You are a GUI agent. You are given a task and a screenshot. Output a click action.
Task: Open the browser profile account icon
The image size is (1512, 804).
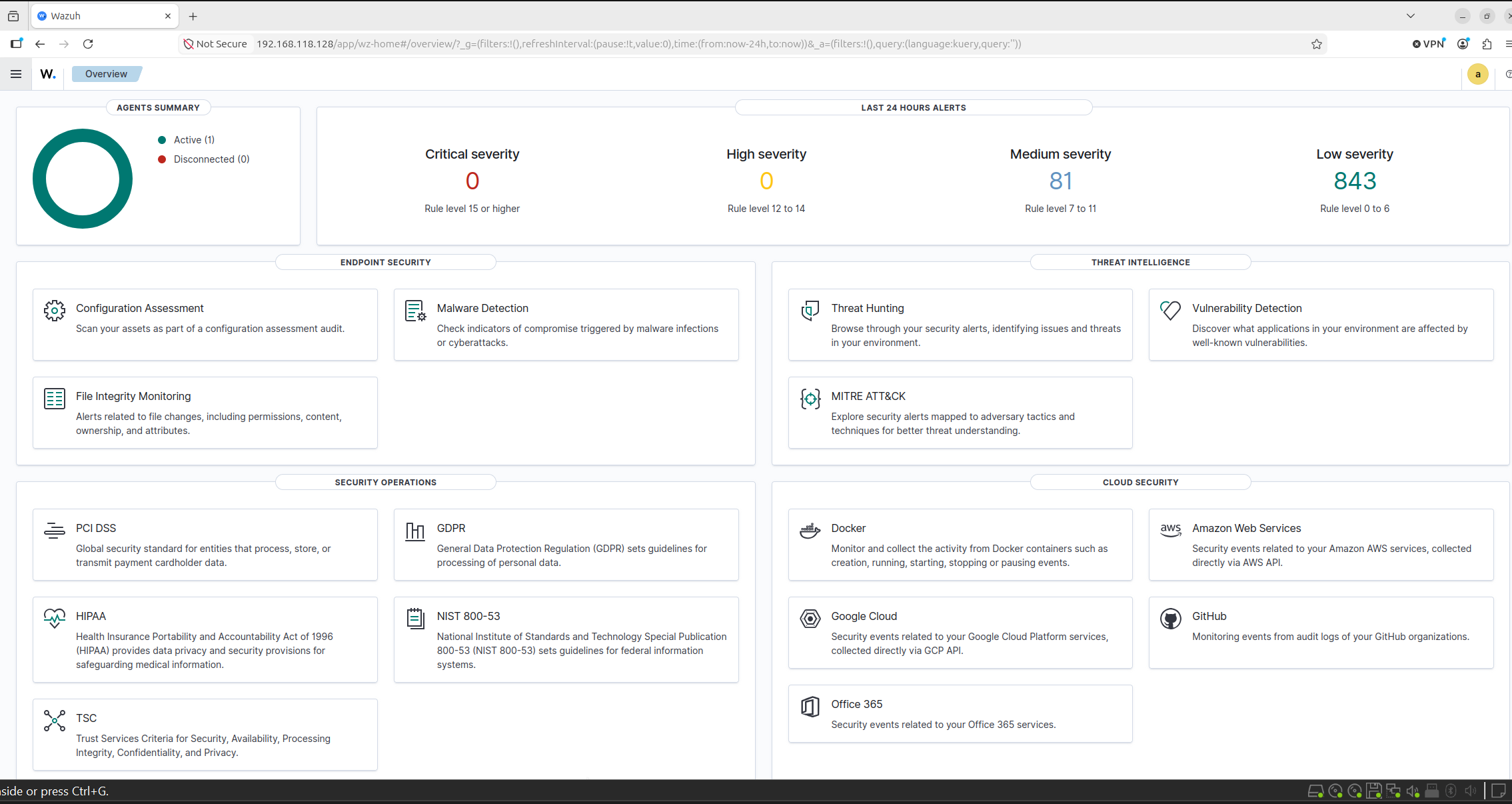point(1463,44)
